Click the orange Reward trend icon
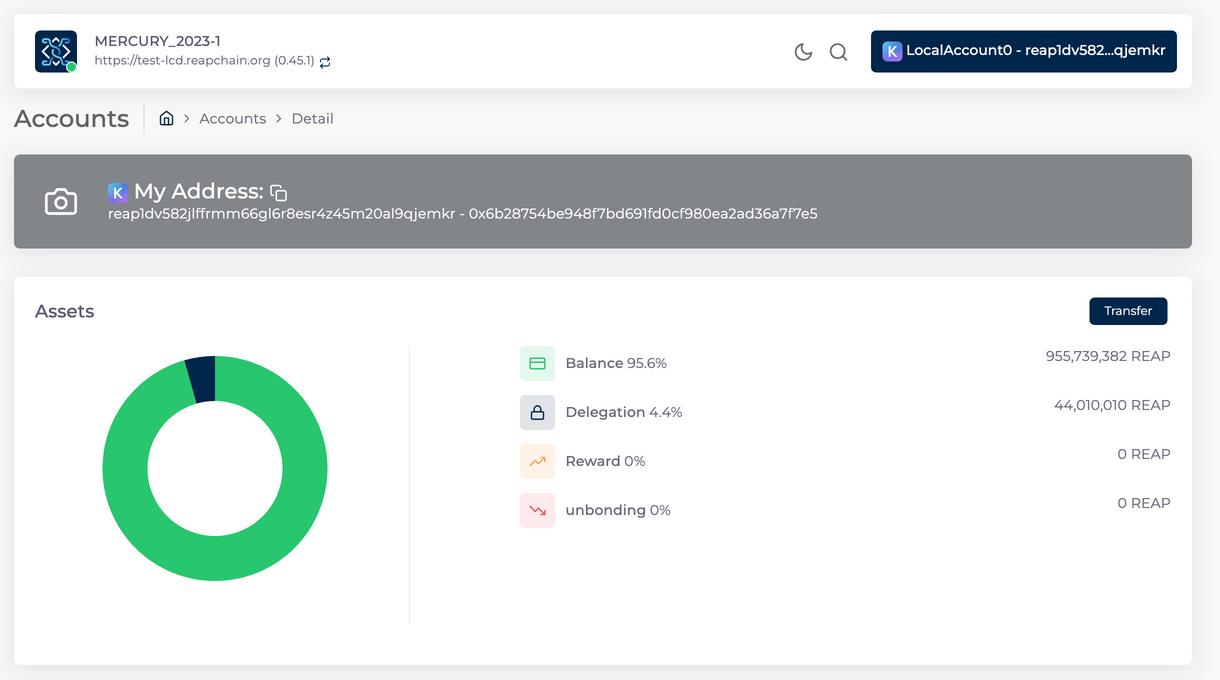The width and height of the screenshot is (1220, 680). coord(537,461)
